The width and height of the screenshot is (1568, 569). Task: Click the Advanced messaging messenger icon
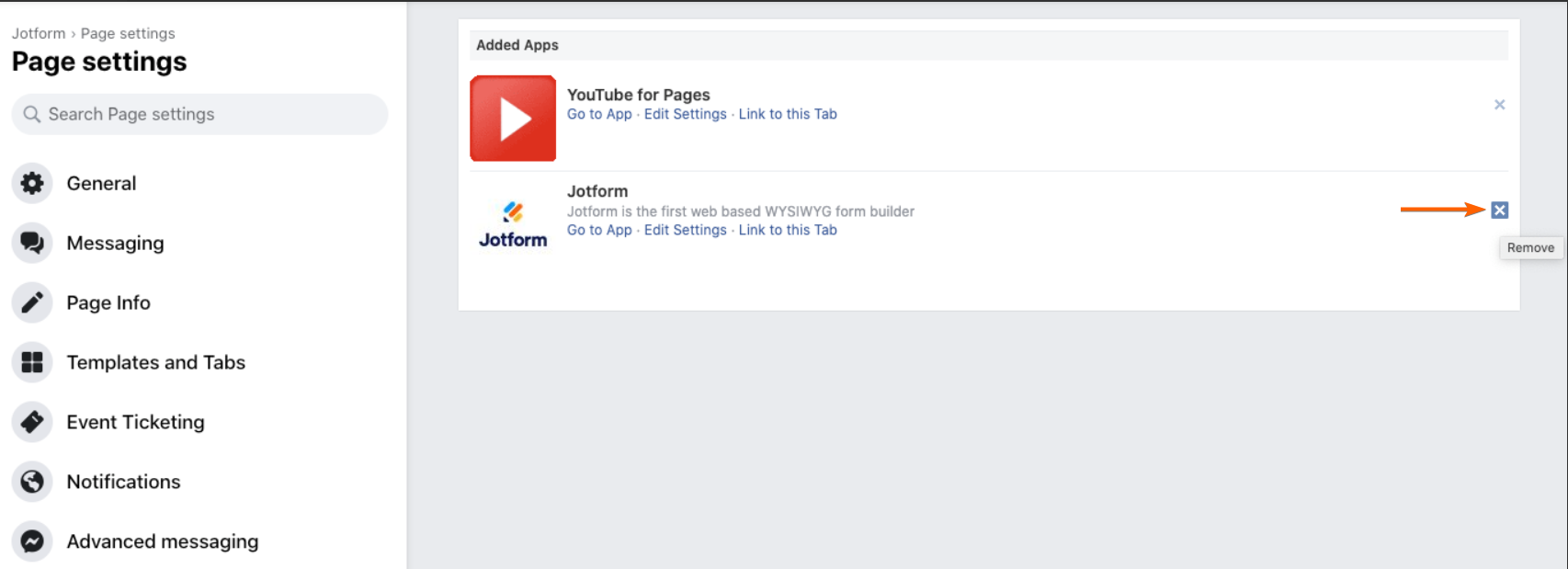tap(32, 541)
